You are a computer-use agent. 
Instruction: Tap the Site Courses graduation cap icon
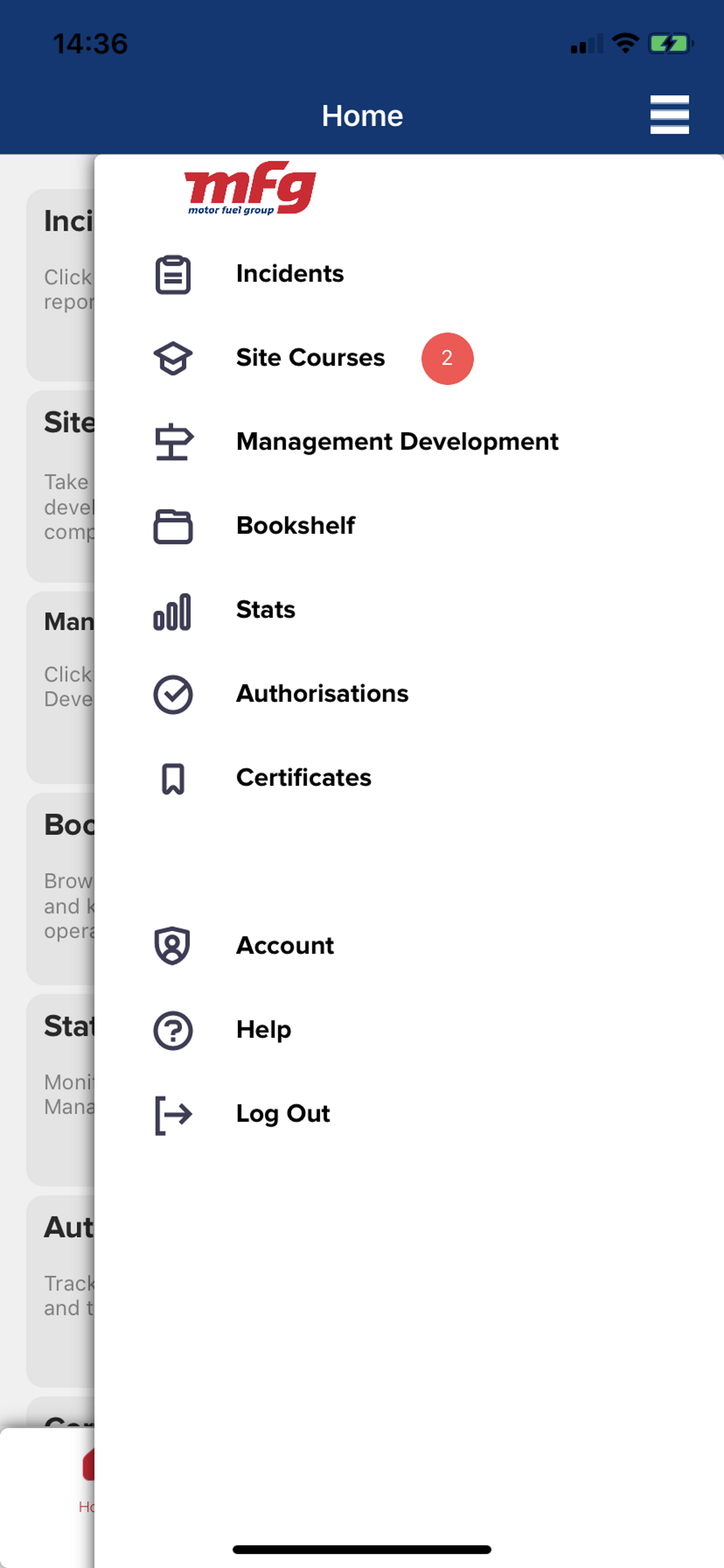point(173,358)
